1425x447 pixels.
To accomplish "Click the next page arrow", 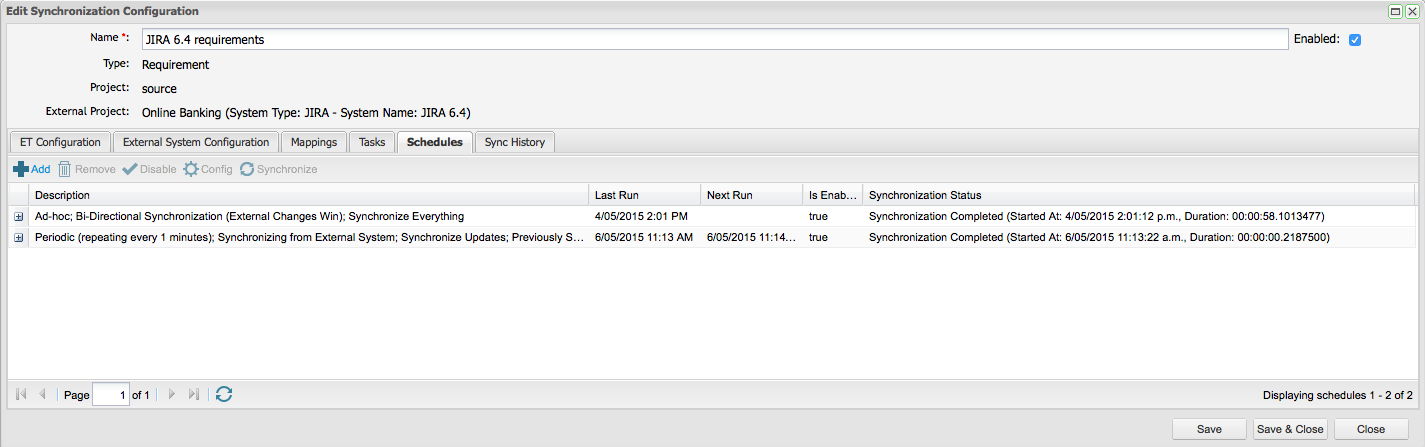I will (172, 395).
